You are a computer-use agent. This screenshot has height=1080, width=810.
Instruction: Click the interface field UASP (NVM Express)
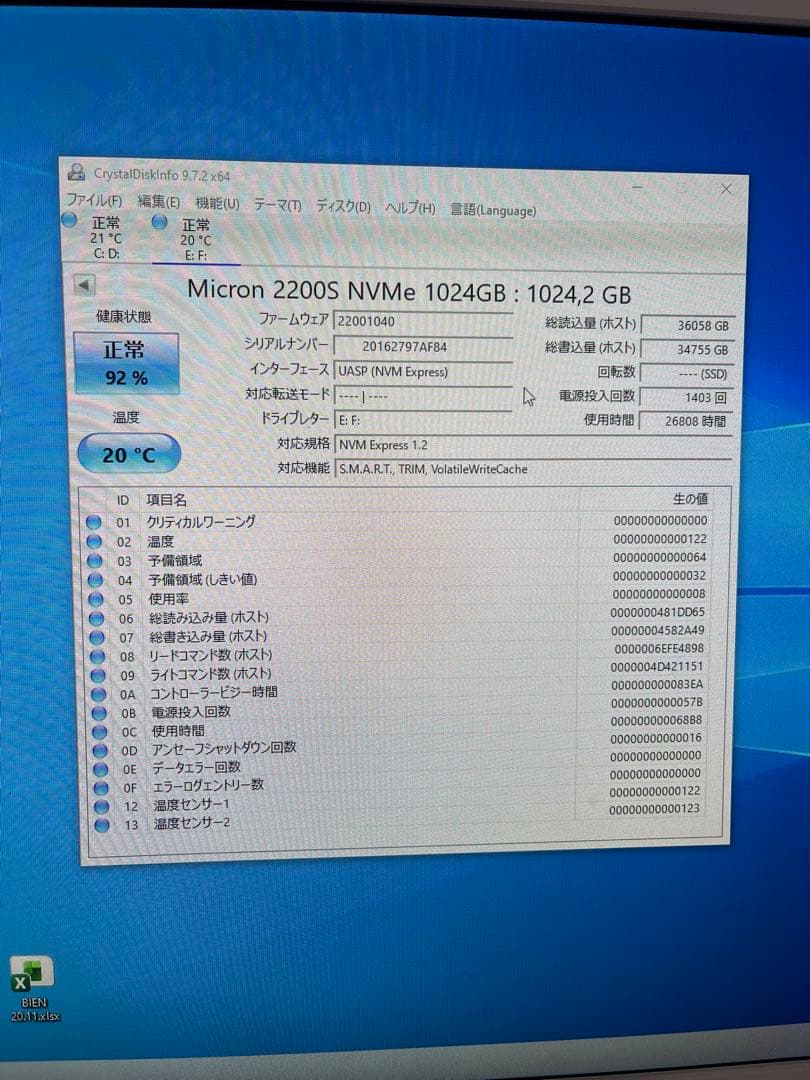pos(423,371)
